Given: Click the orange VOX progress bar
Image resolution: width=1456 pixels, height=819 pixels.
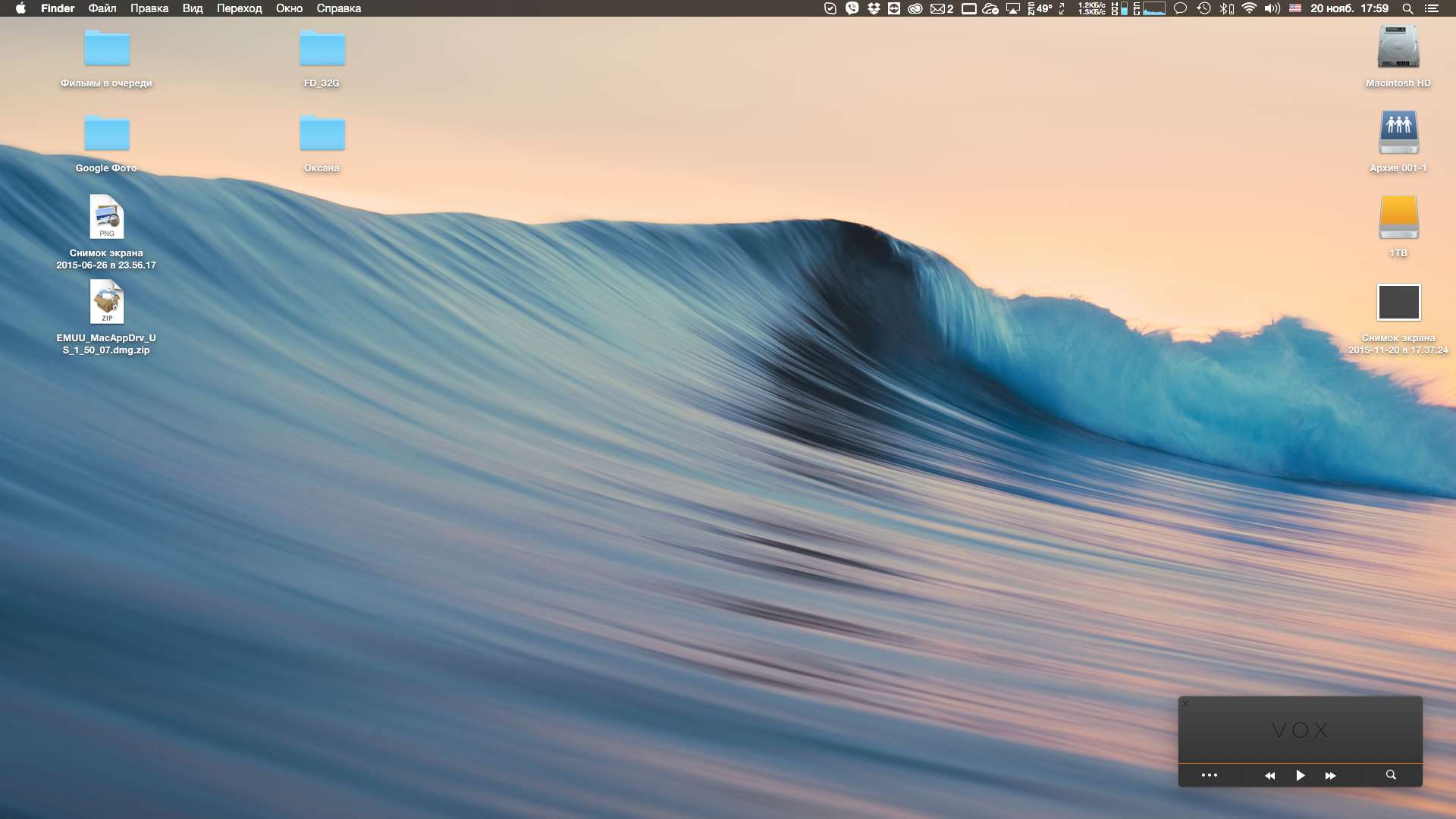Looking at the screenshot, I should [1300, 763].
